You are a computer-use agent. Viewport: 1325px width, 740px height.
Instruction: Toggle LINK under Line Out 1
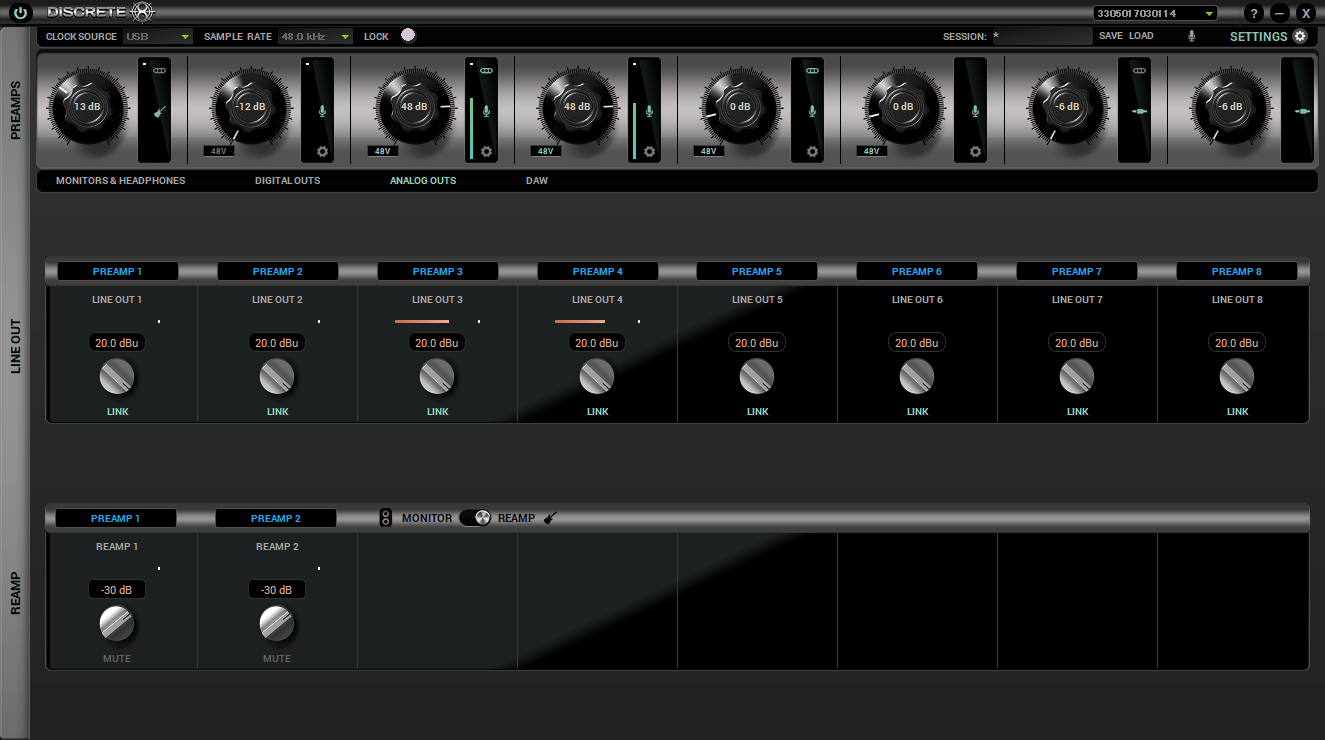pyautogui.click(x=117, y=412)
